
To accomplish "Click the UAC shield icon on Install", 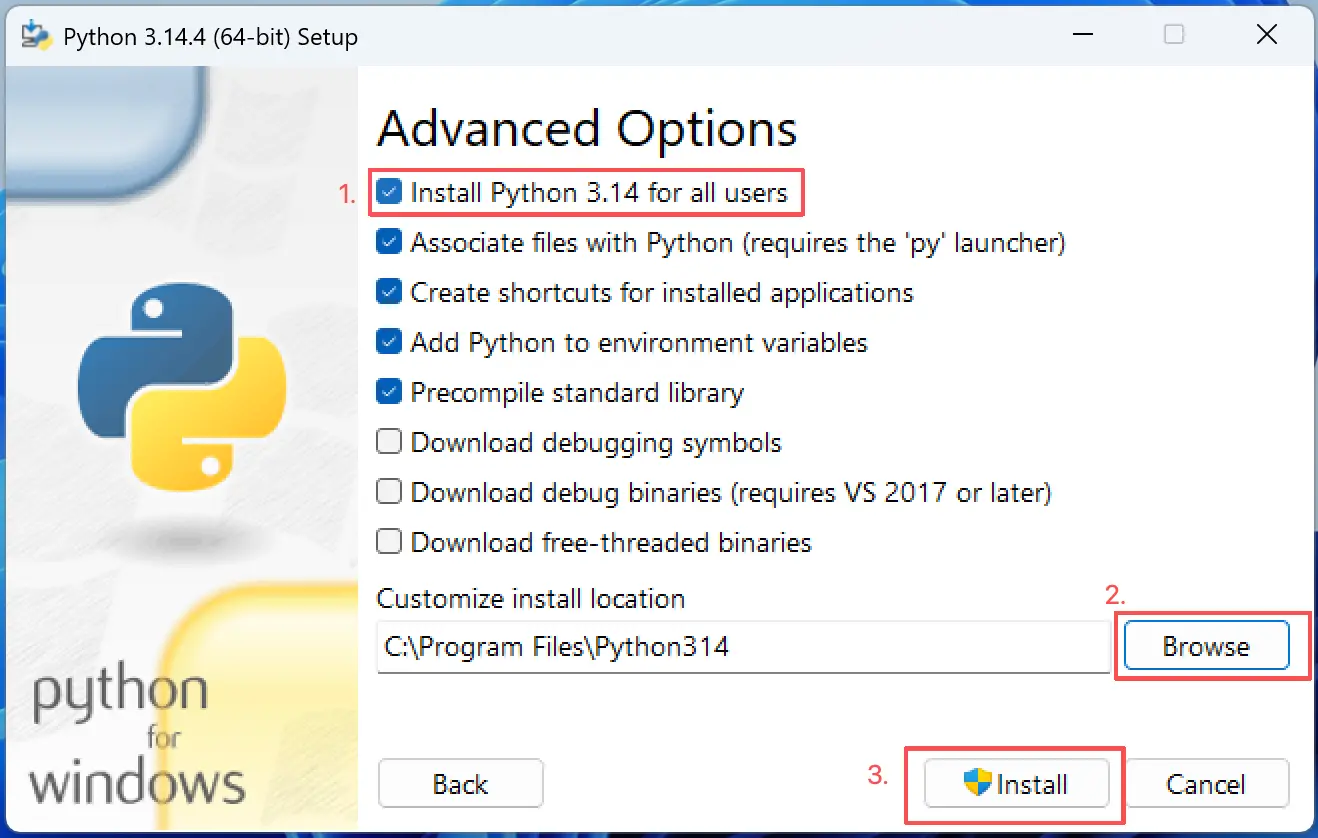I will coord(978,783).
